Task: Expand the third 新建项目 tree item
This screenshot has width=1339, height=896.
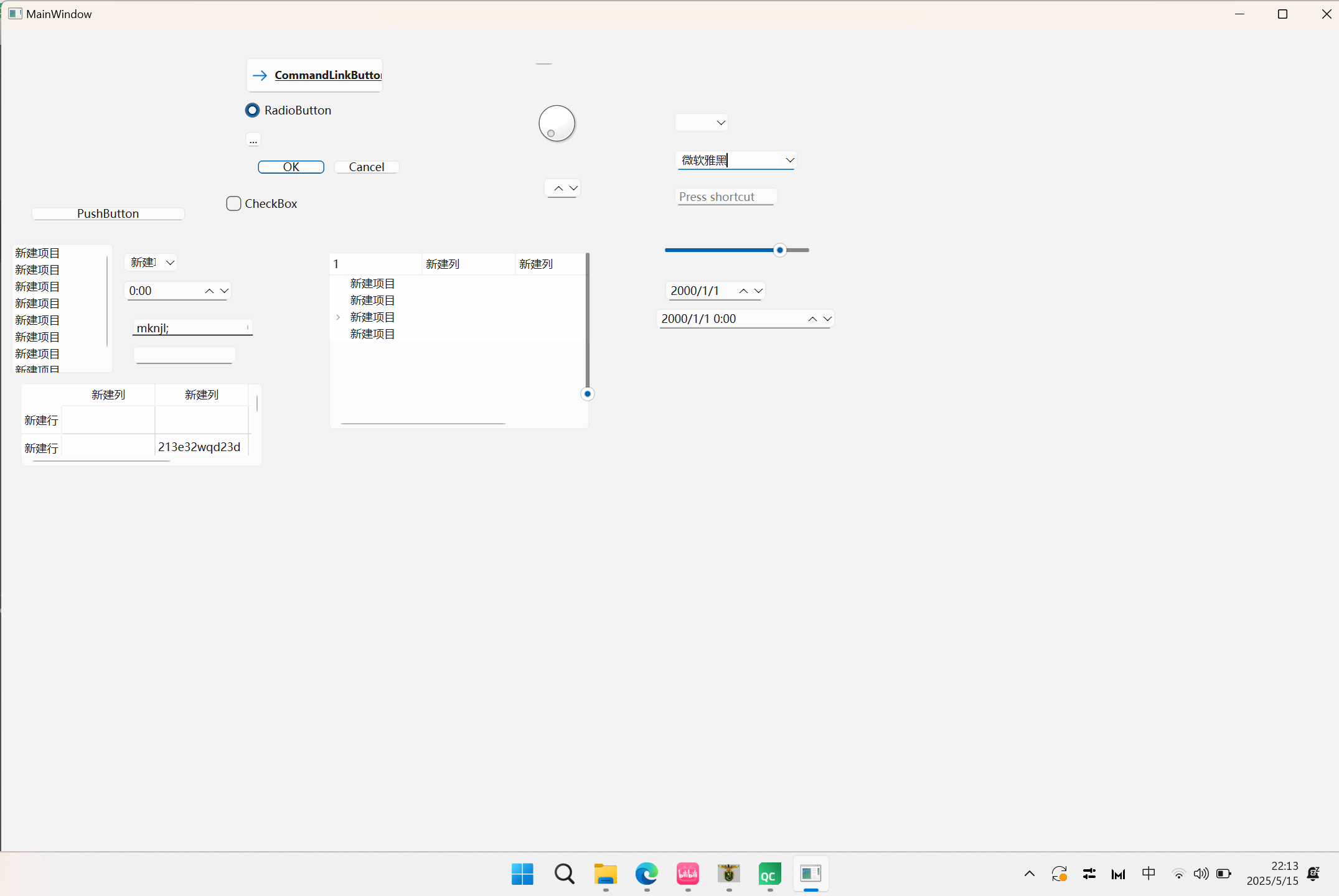Action: (x=338, y=317)
